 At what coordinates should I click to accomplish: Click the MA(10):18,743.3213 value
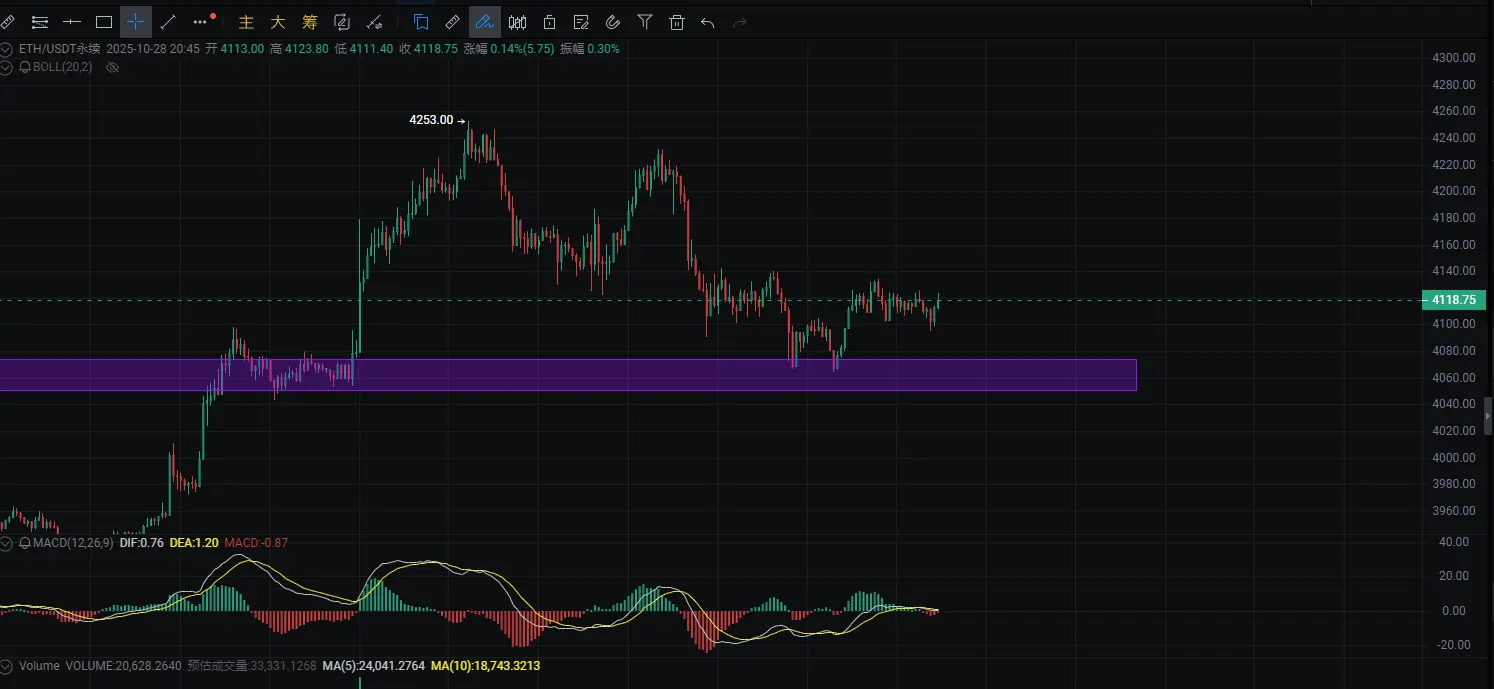(x=485, y=665)
